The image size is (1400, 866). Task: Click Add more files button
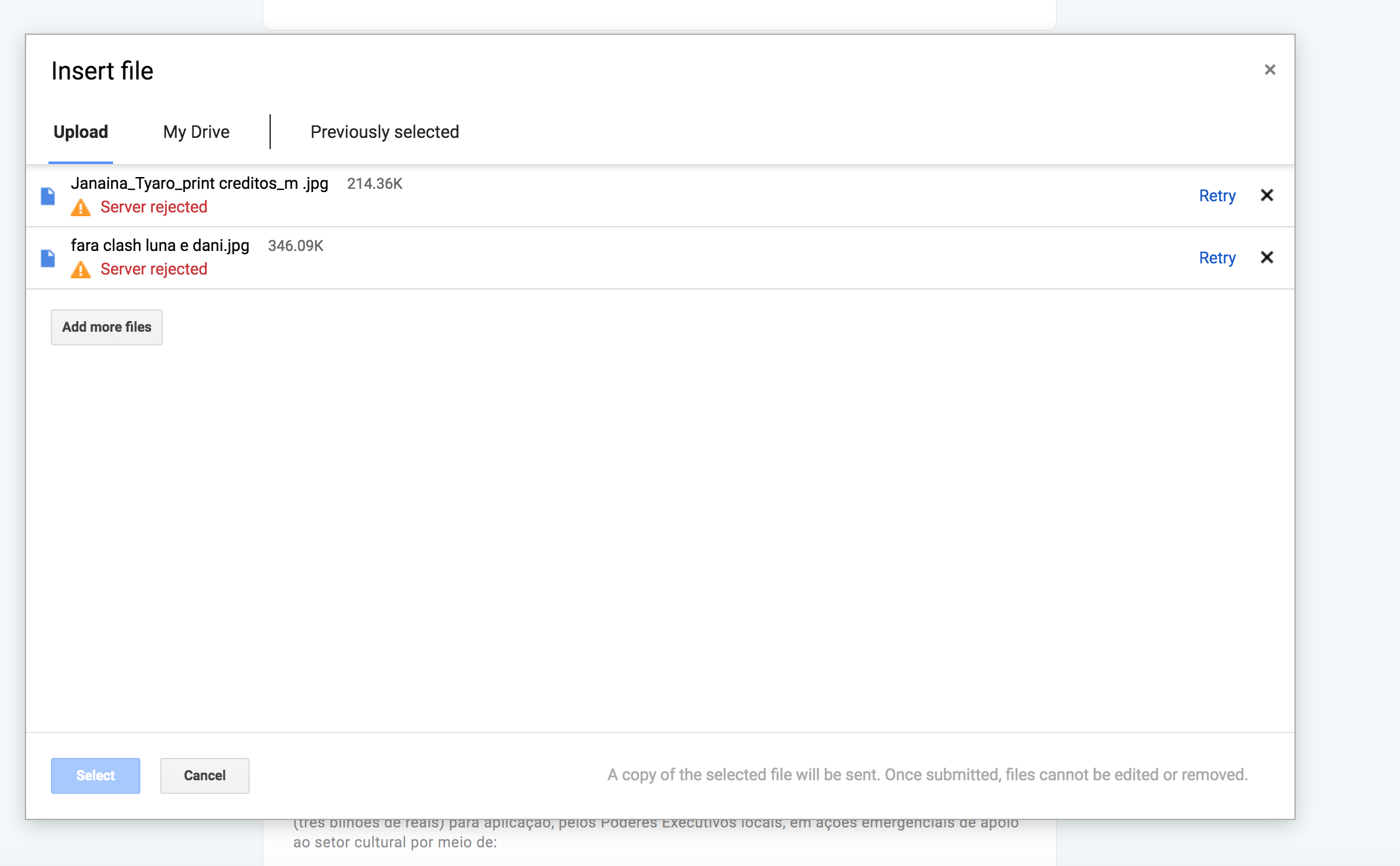click(107, 327)
